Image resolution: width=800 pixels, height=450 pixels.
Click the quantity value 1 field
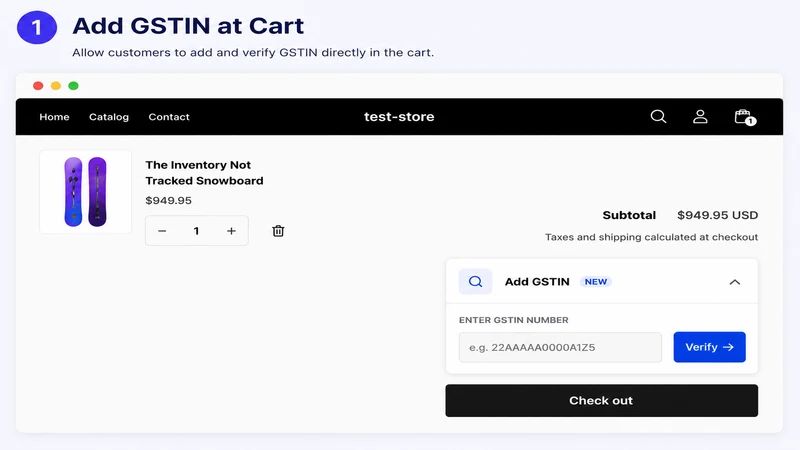pos(196,231)
